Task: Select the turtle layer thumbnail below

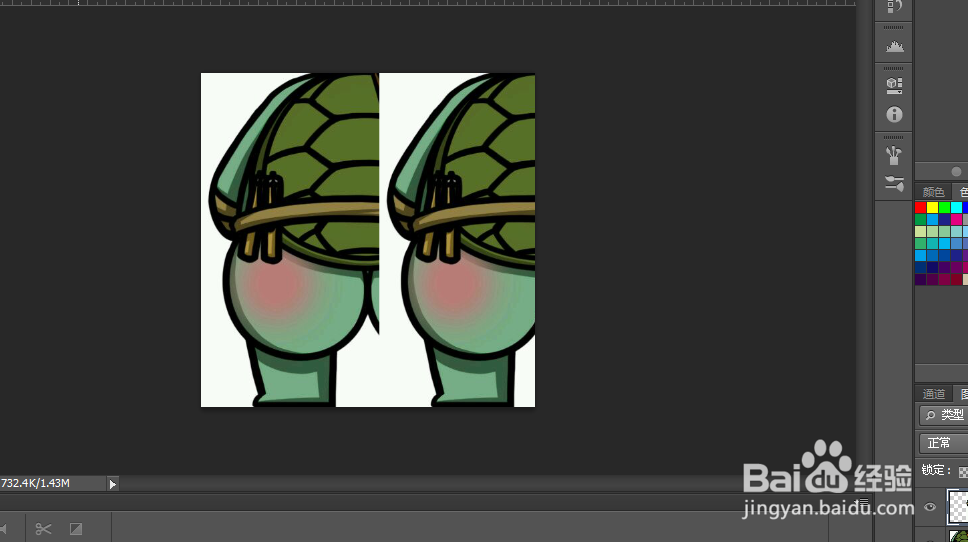Action: coord(959,536)
